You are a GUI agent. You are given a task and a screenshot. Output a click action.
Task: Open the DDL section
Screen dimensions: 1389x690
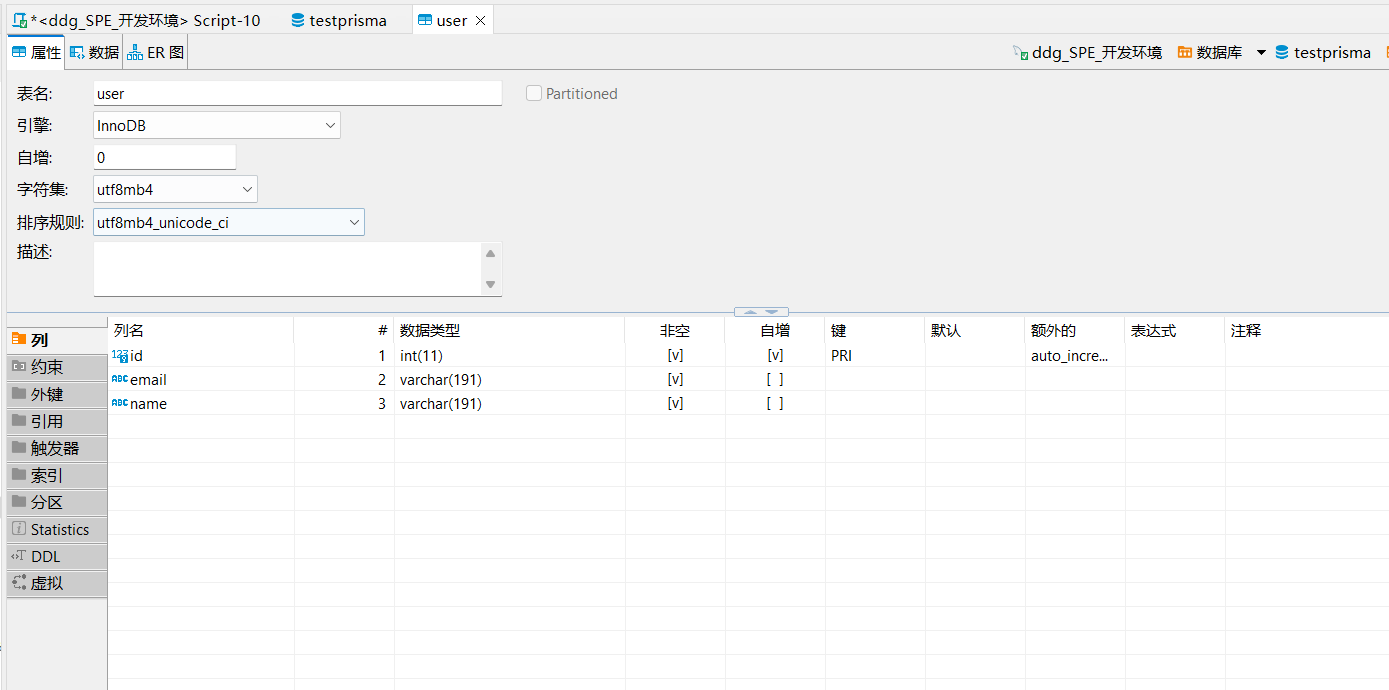tap(57, 556)
